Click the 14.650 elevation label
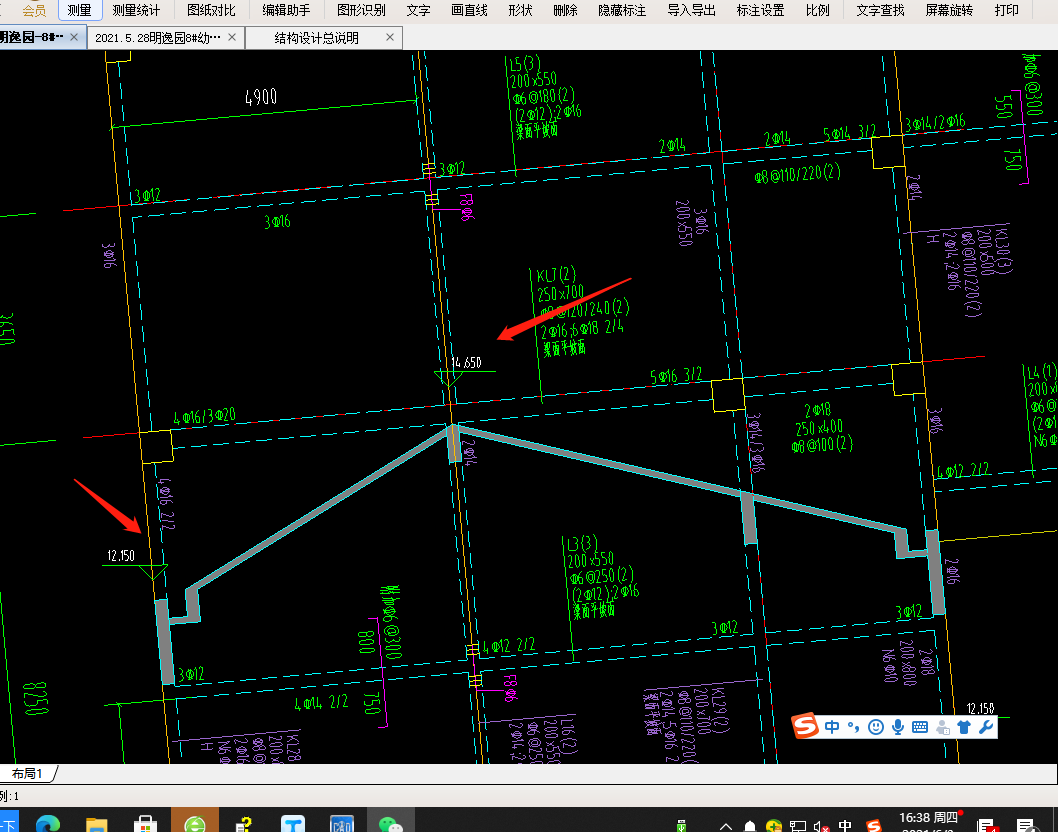Screen dimensions: 1058x832 coord(466,362)
